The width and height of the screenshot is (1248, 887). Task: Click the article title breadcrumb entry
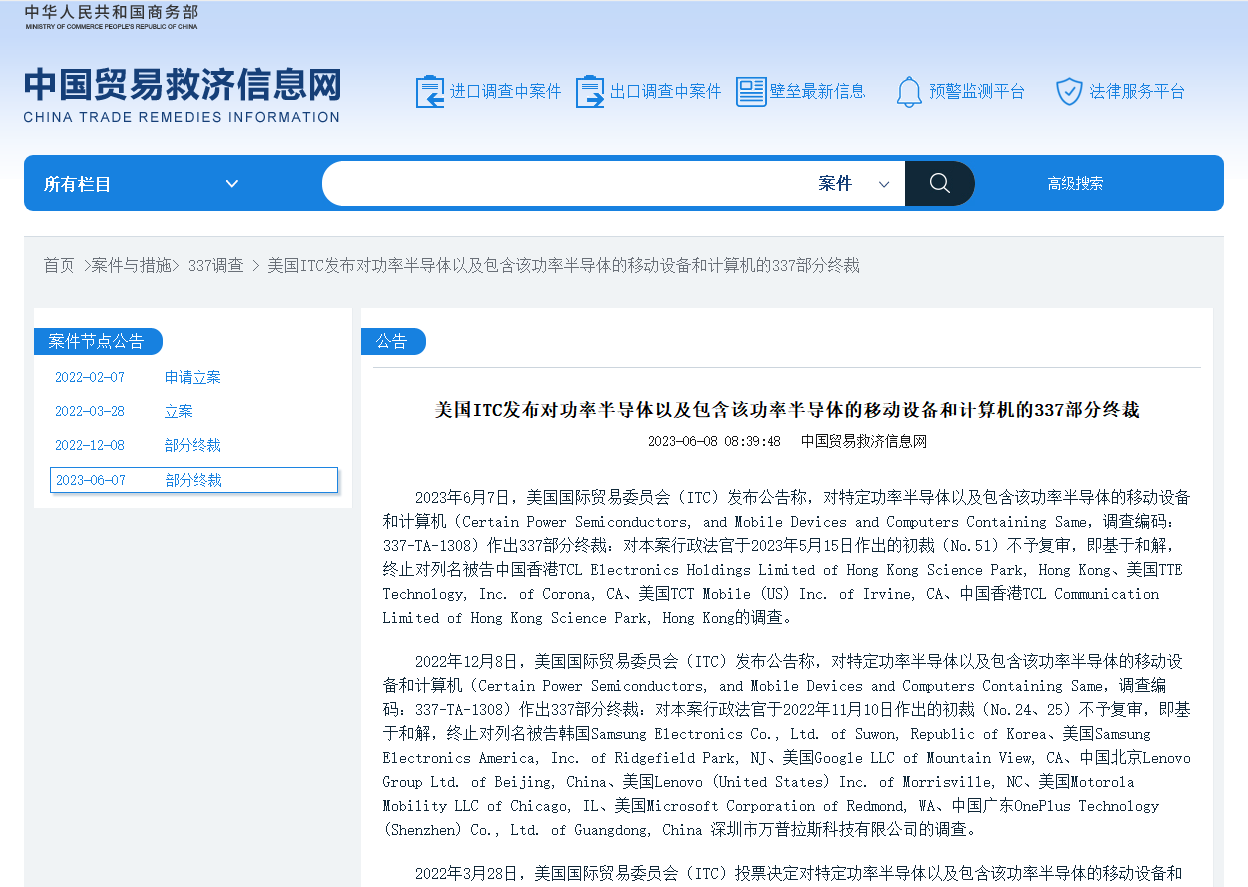[x=563, y=265]
